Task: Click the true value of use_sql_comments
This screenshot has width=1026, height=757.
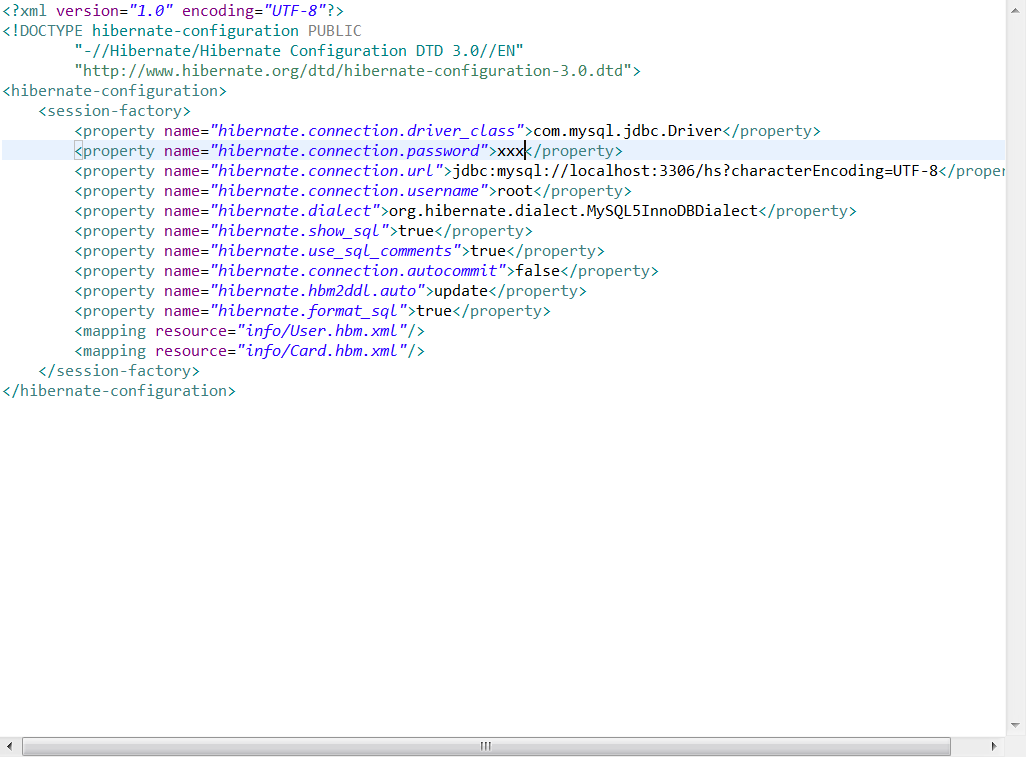Action: [488, 251]
